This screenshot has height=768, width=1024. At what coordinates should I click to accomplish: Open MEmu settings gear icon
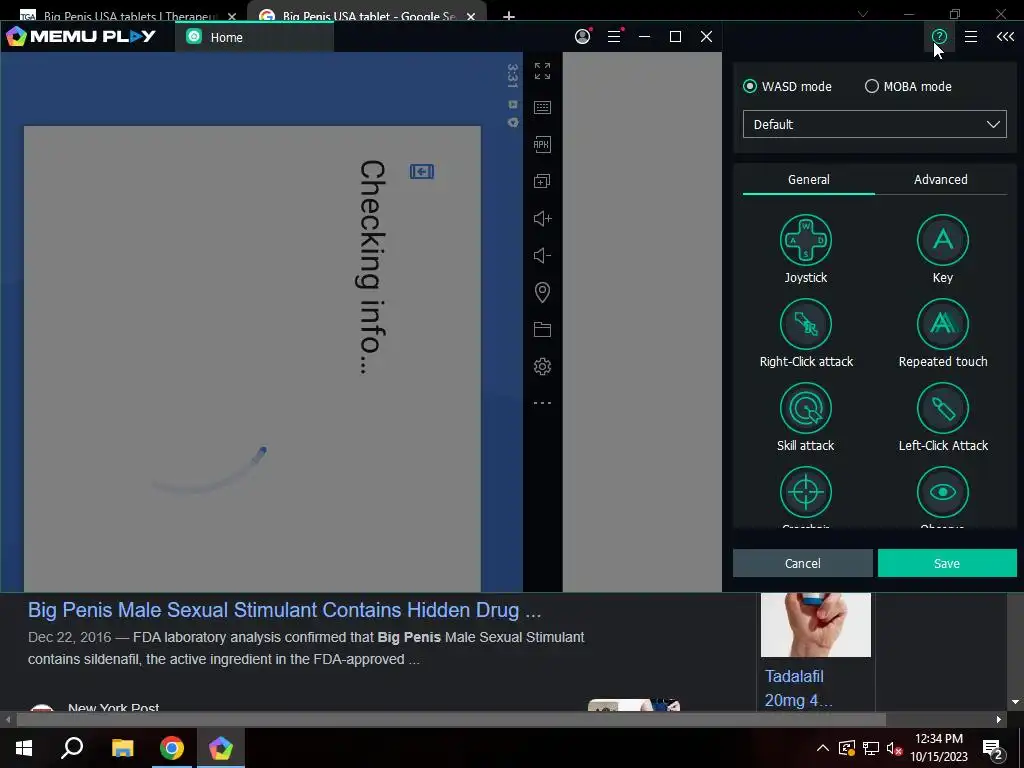point(542,366)
